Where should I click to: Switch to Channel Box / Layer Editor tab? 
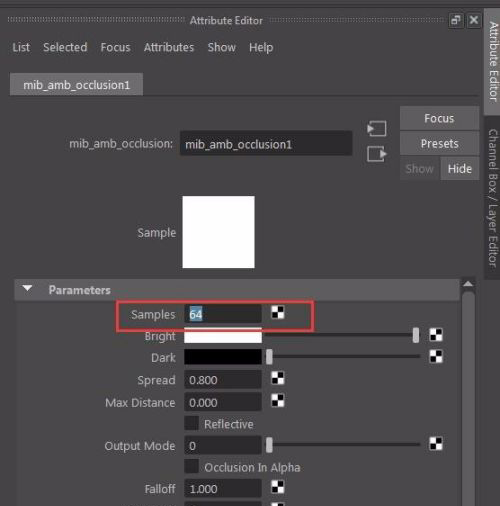pos(492,198)
